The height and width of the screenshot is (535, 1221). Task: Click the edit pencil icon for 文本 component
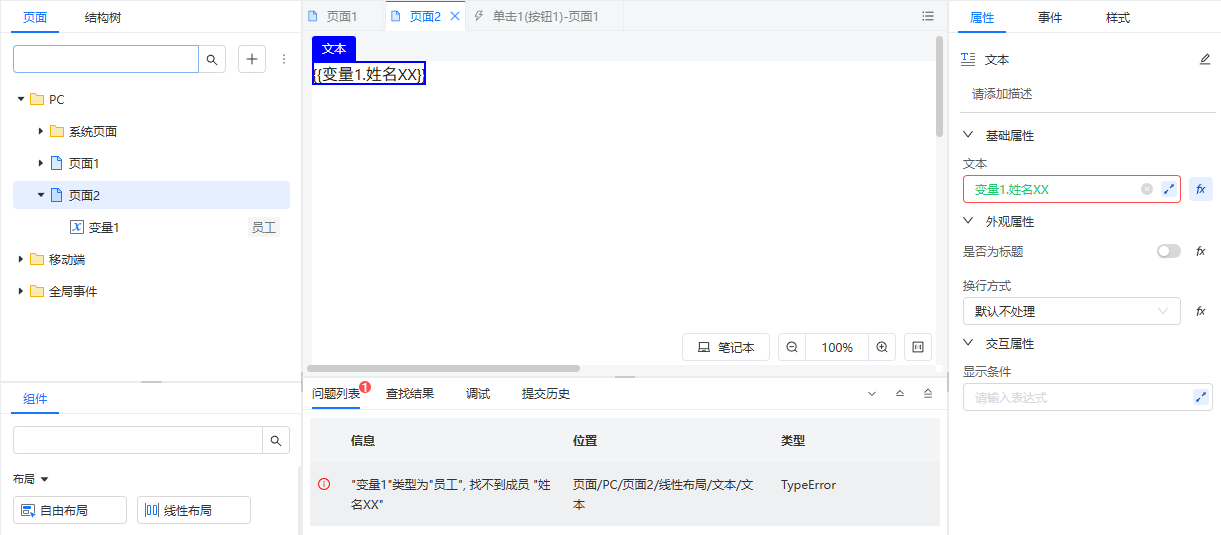tap(1205, 59)
